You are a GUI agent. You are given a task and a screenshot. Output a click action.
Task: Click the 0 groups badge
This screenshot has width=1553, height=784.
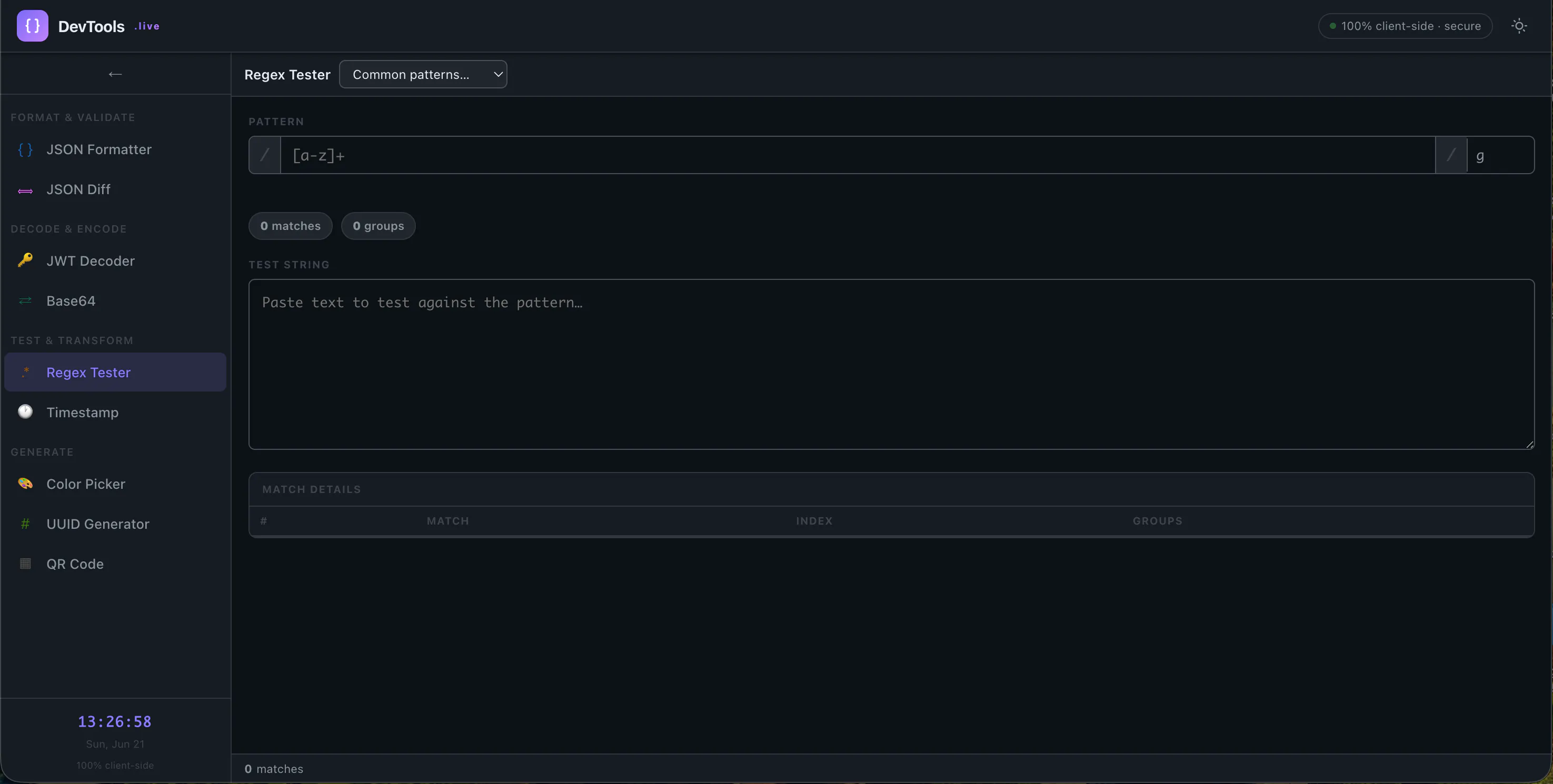tap(378, 226)
